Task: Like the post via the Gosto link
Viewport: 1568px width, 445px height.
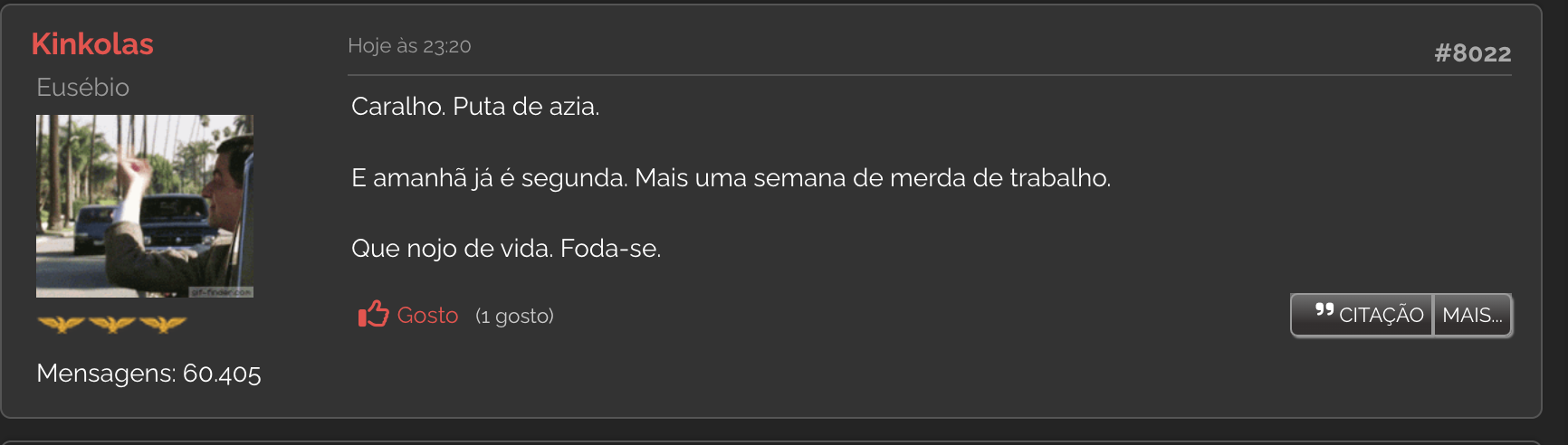Action: (427, 315)
